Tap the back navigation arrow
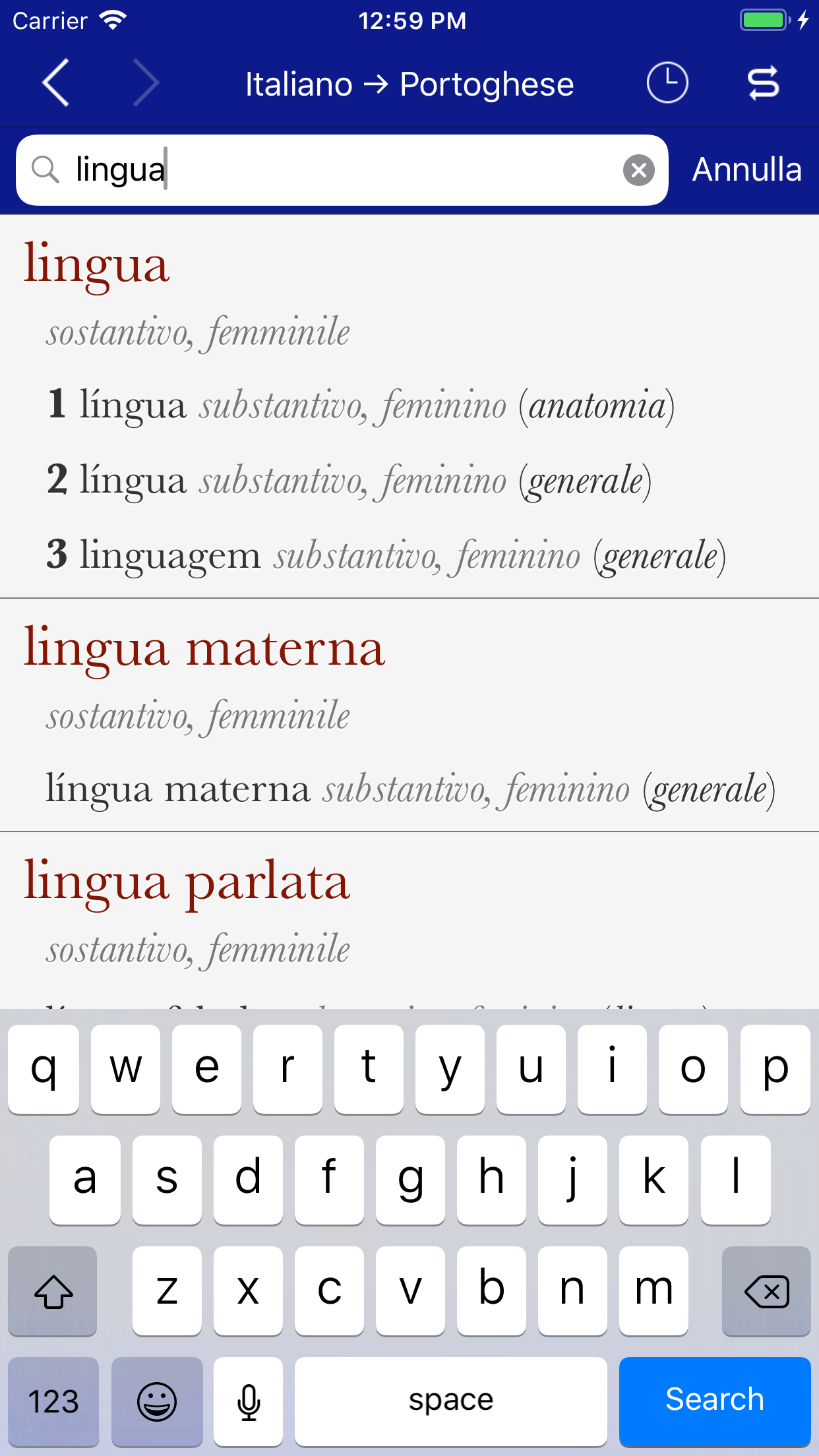Viewport: 819px width, 1456px height. pos(56,83)
